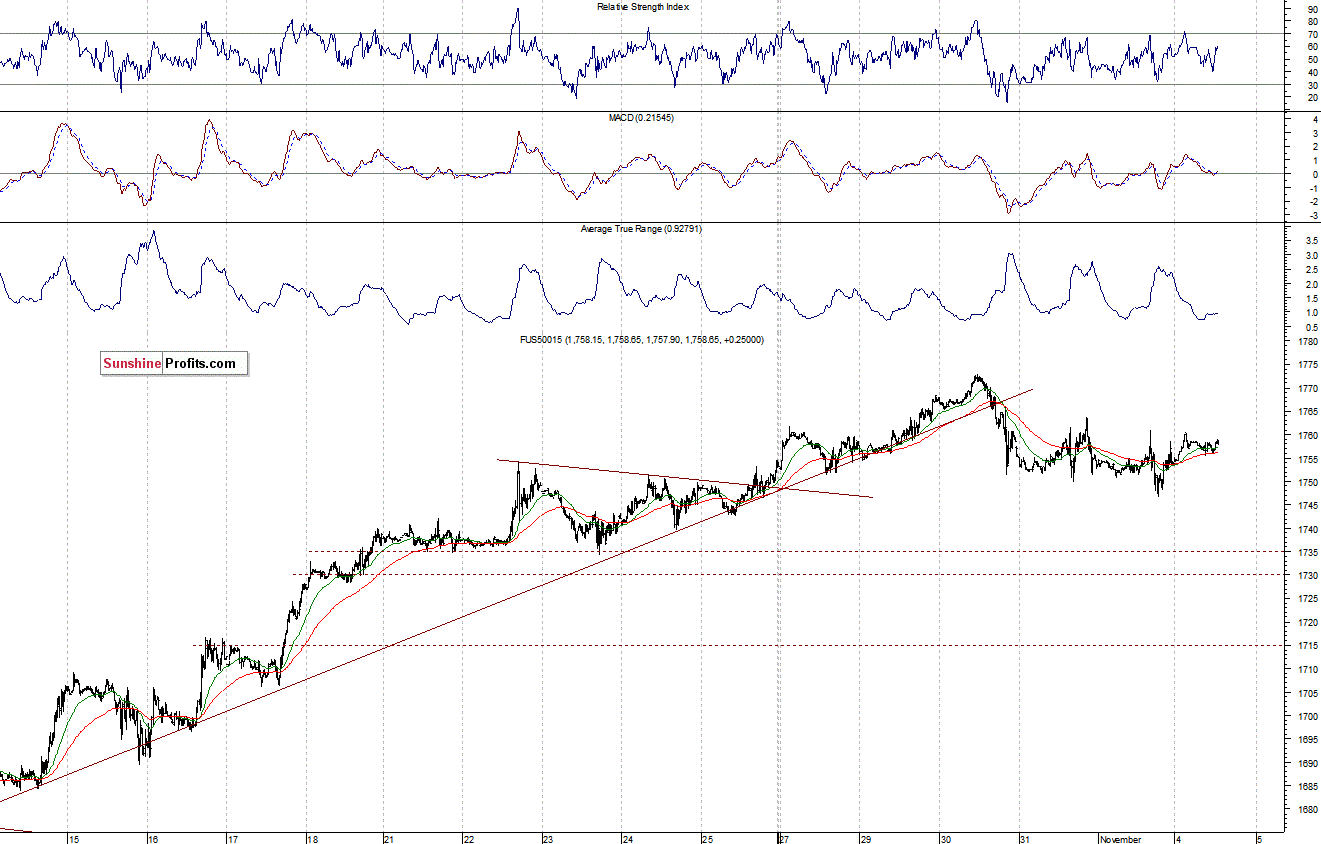Click the 60 level on the RSI axis
The width and height of the screenshot is (1321, 844).
pyautogui.click(x=1312, y=48)
